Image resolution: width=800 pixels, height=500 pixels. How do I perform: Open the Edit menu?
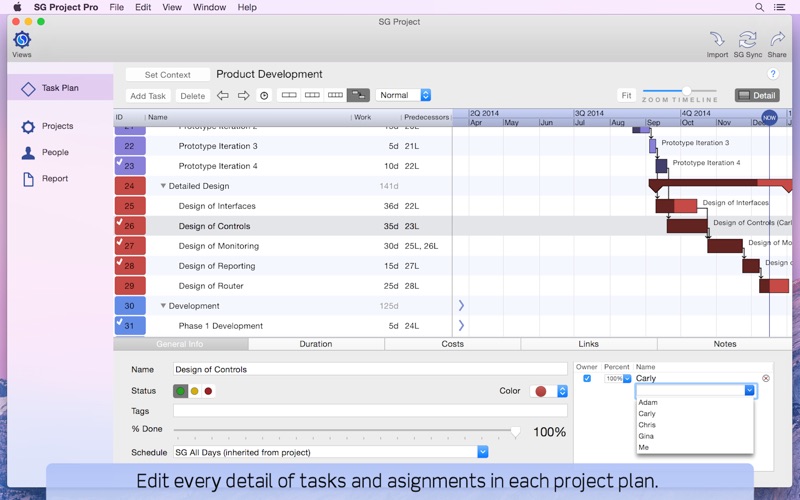tap(143, 7)
